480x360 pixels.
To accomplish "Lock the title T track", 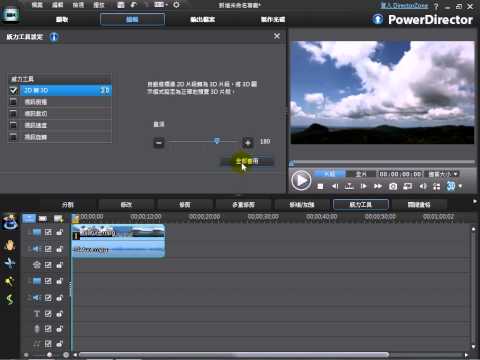I will tap(59, 314).
